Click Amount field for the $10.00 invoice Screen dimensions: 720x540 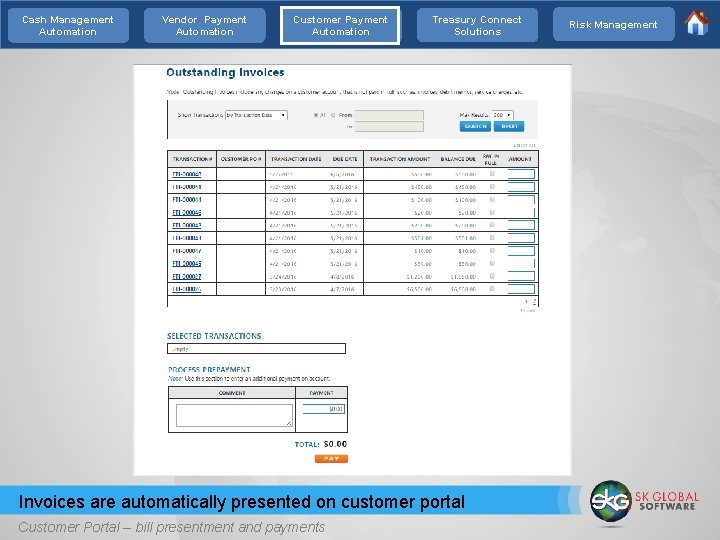[521, 251]
